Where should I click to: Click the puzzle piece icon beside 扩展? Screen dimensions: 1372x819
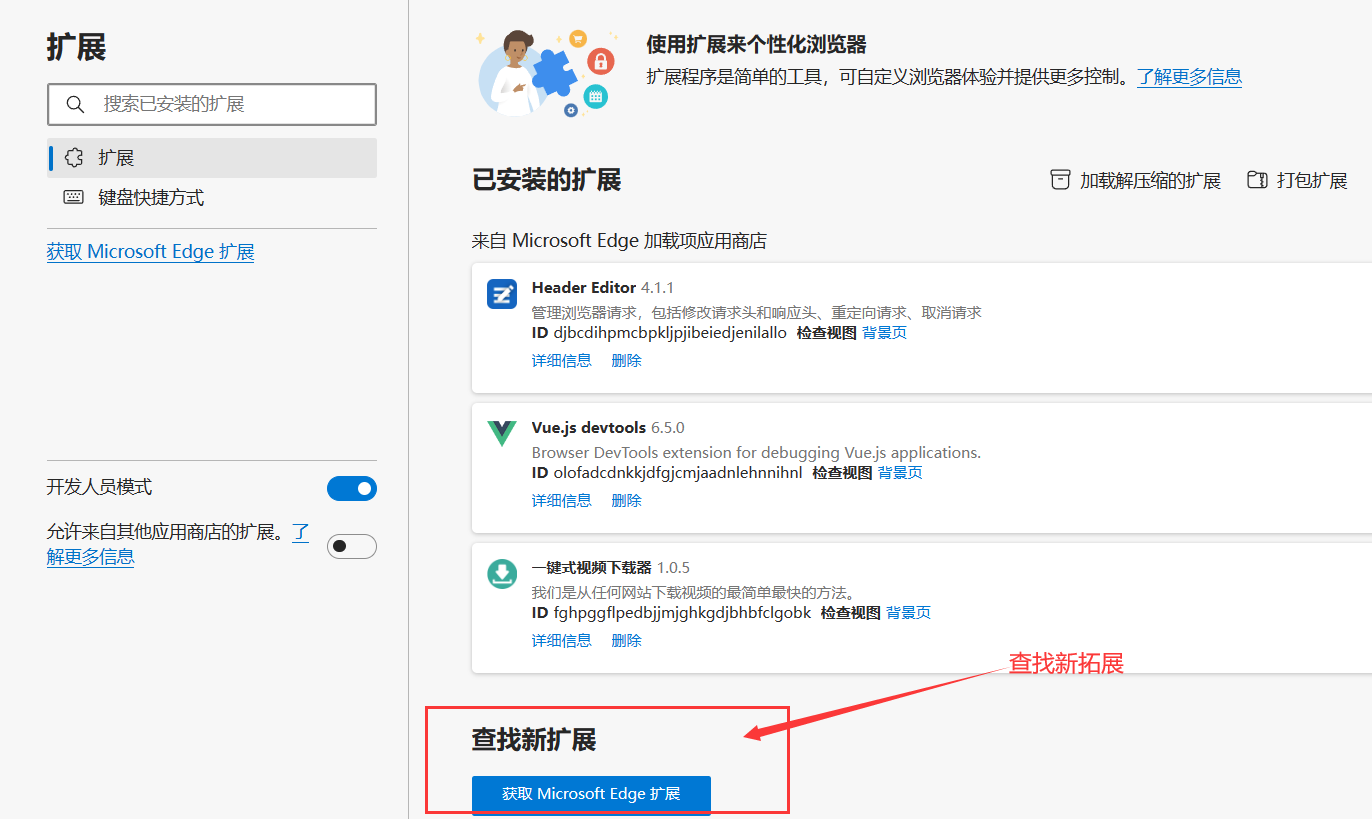(73, 158)
